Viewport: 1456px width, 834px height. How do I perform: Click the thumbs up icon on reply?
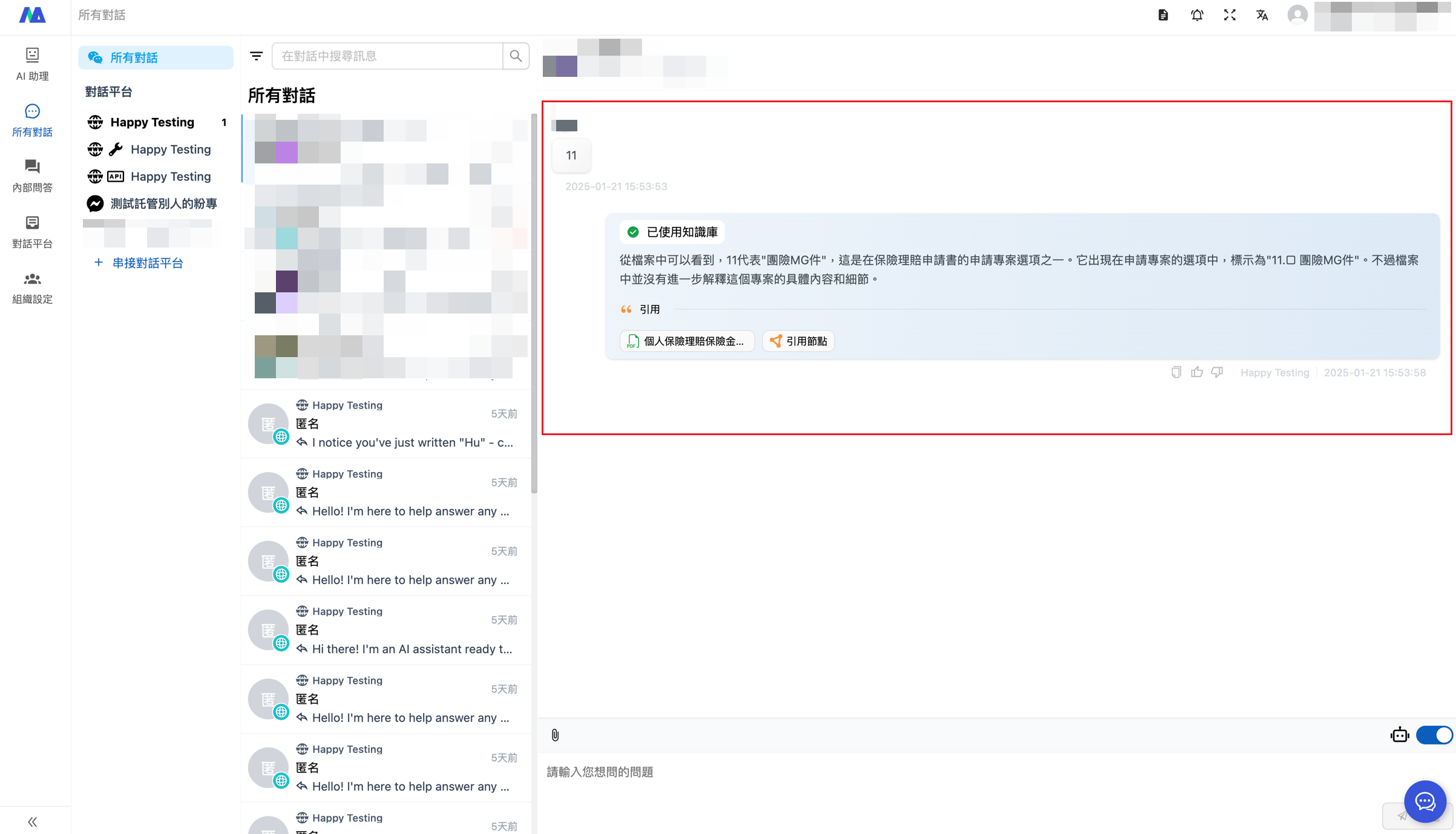click(1196, 372)
